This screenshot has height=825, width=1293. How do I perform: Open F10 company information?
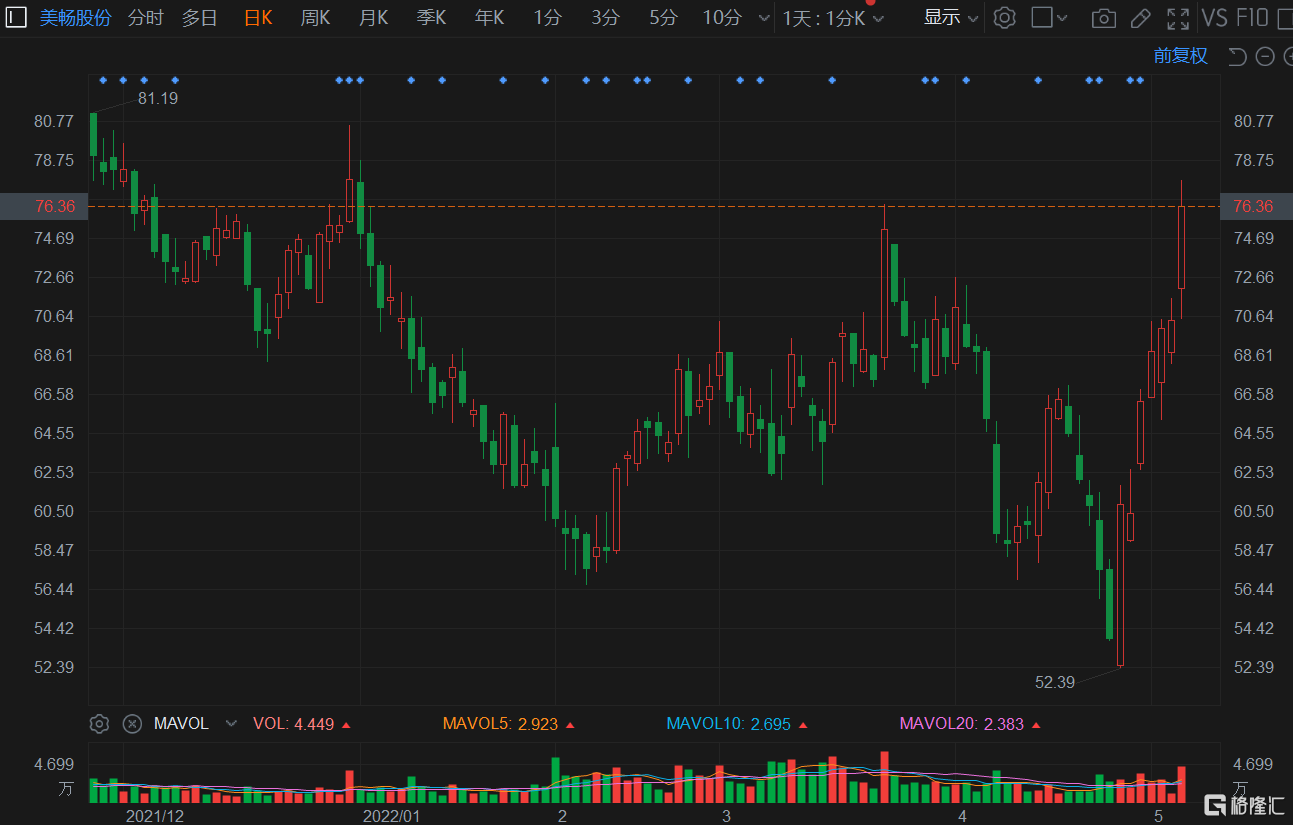pos(1253,18)
